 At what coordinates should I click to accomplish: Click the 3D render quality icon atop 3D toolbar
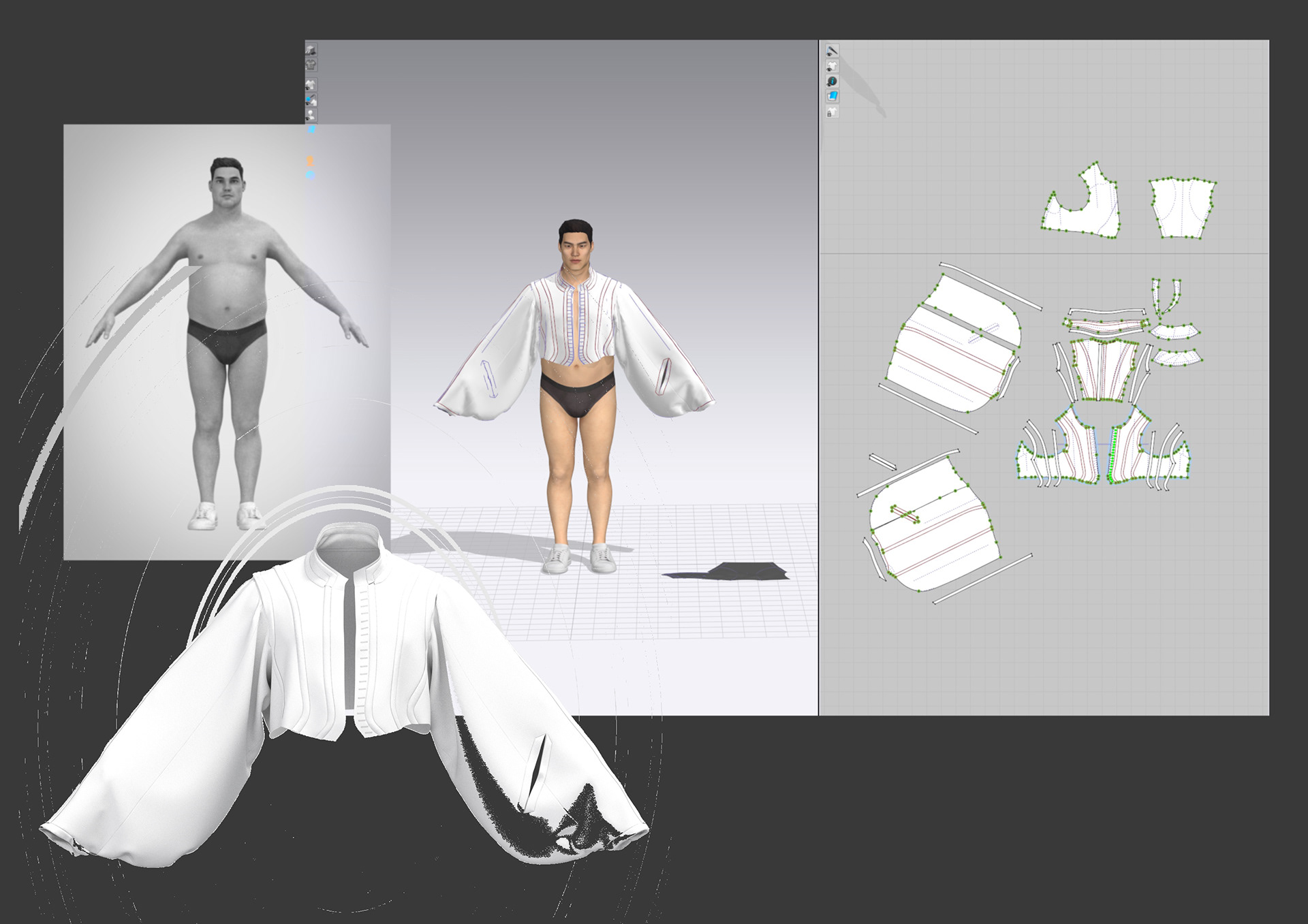pos(311,50)
